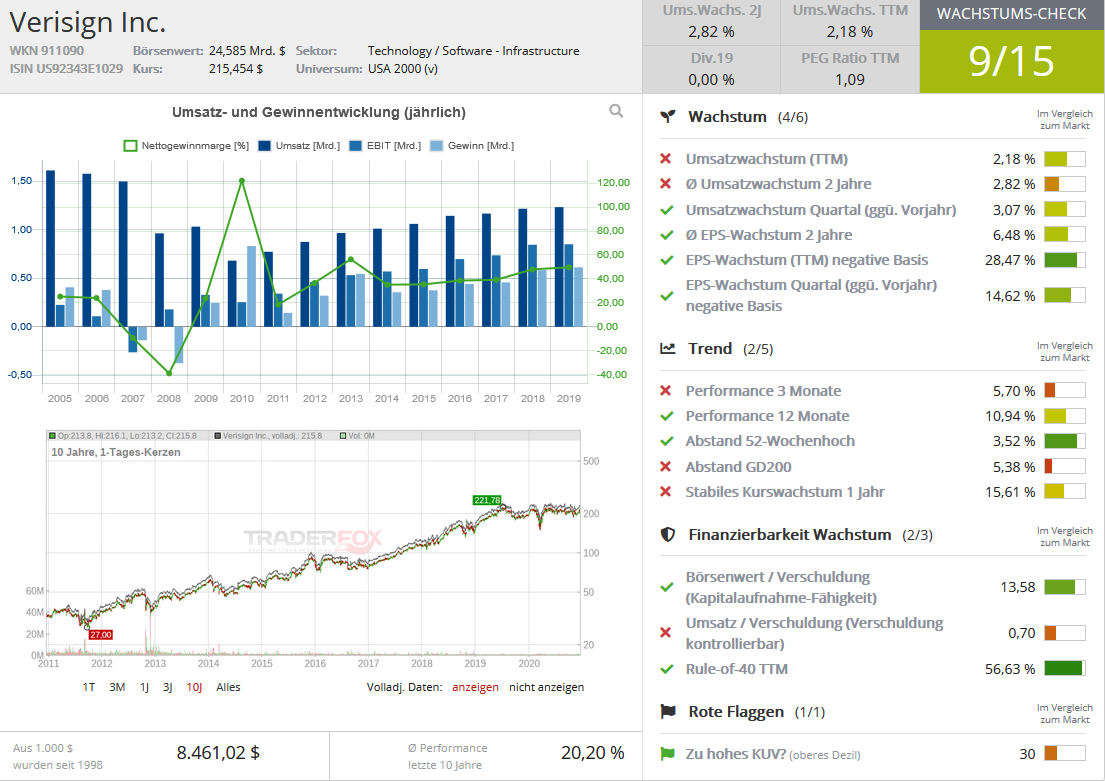Image resolution: width=1105 pixels, height=781 pixels.
Task: Toggle the Gewinn legend series
Action: pyautogui.click(x=471, y=146)
